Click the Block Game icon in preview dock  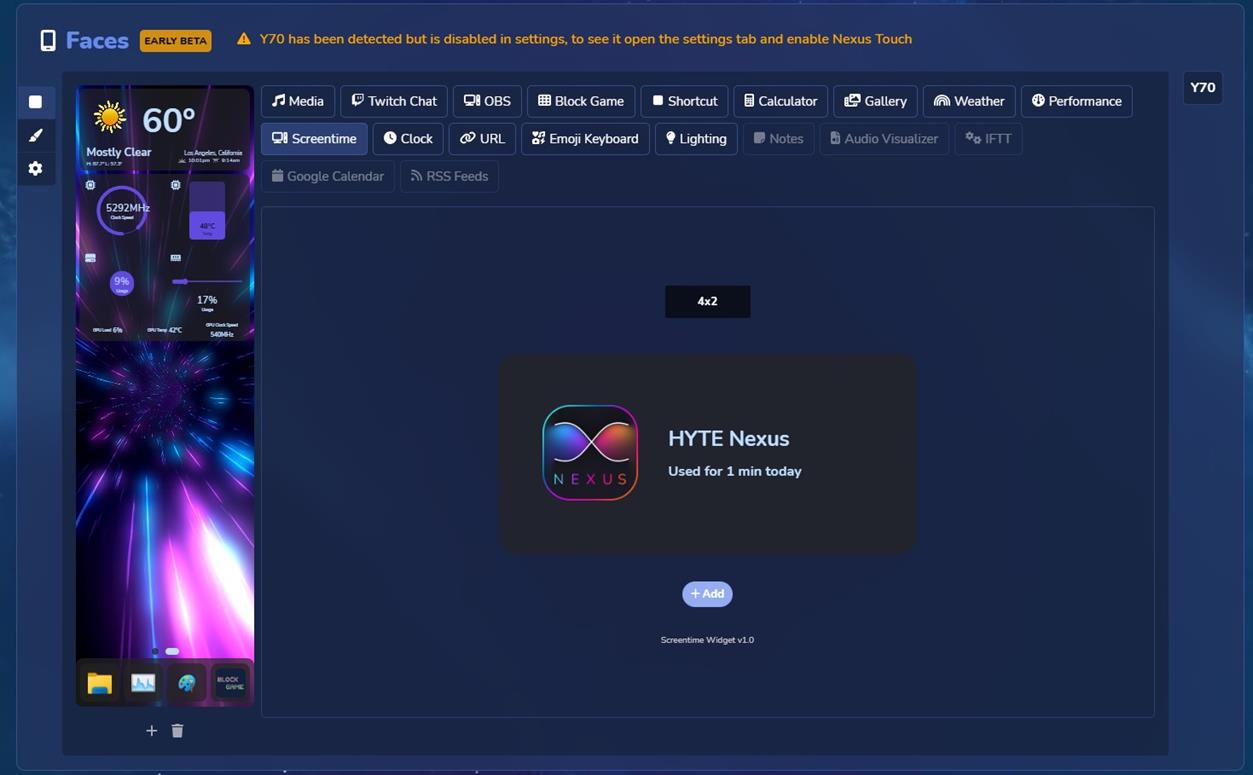tap(230, 684)
